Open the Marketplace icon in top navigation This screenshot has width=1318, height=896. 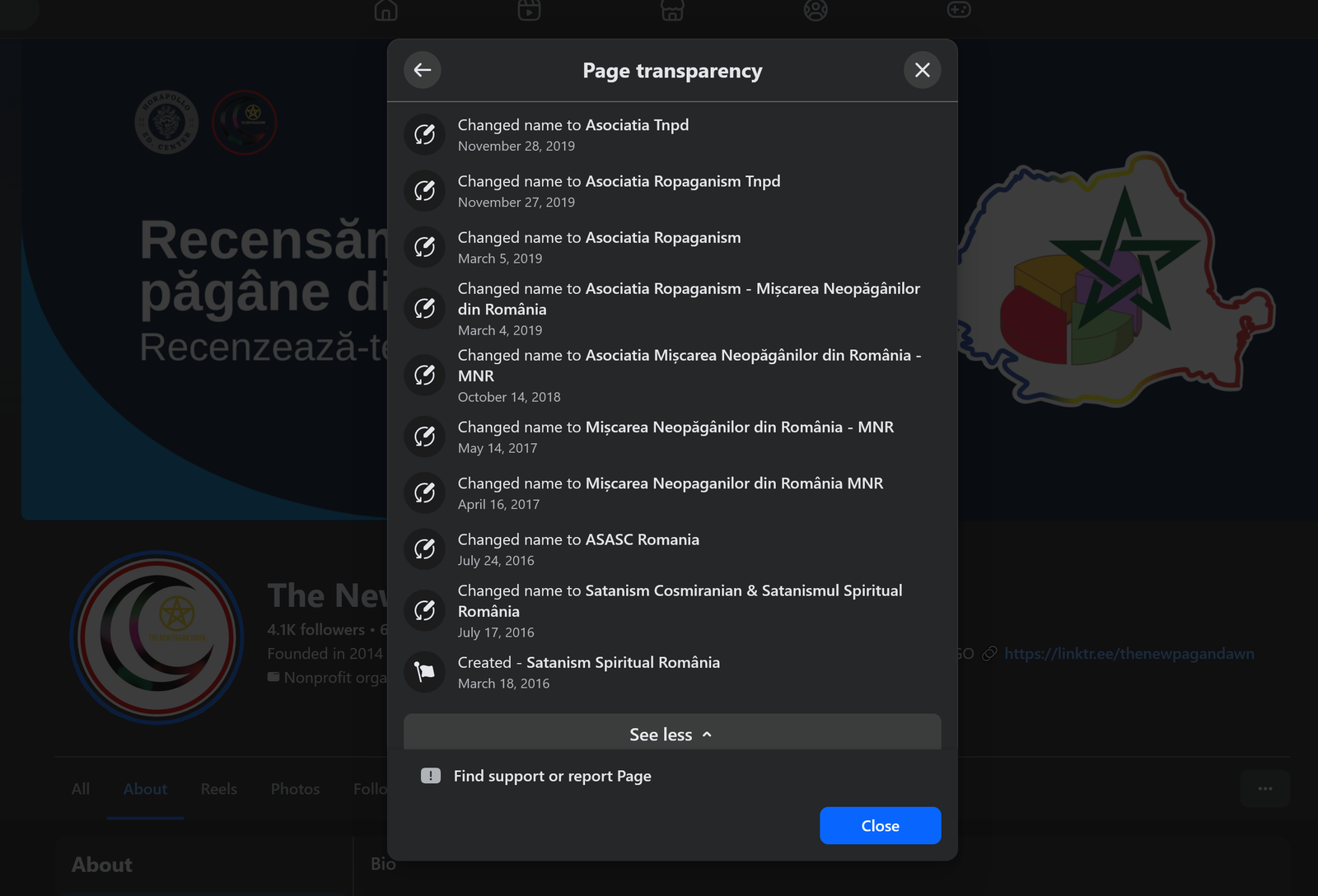point(672,10)
